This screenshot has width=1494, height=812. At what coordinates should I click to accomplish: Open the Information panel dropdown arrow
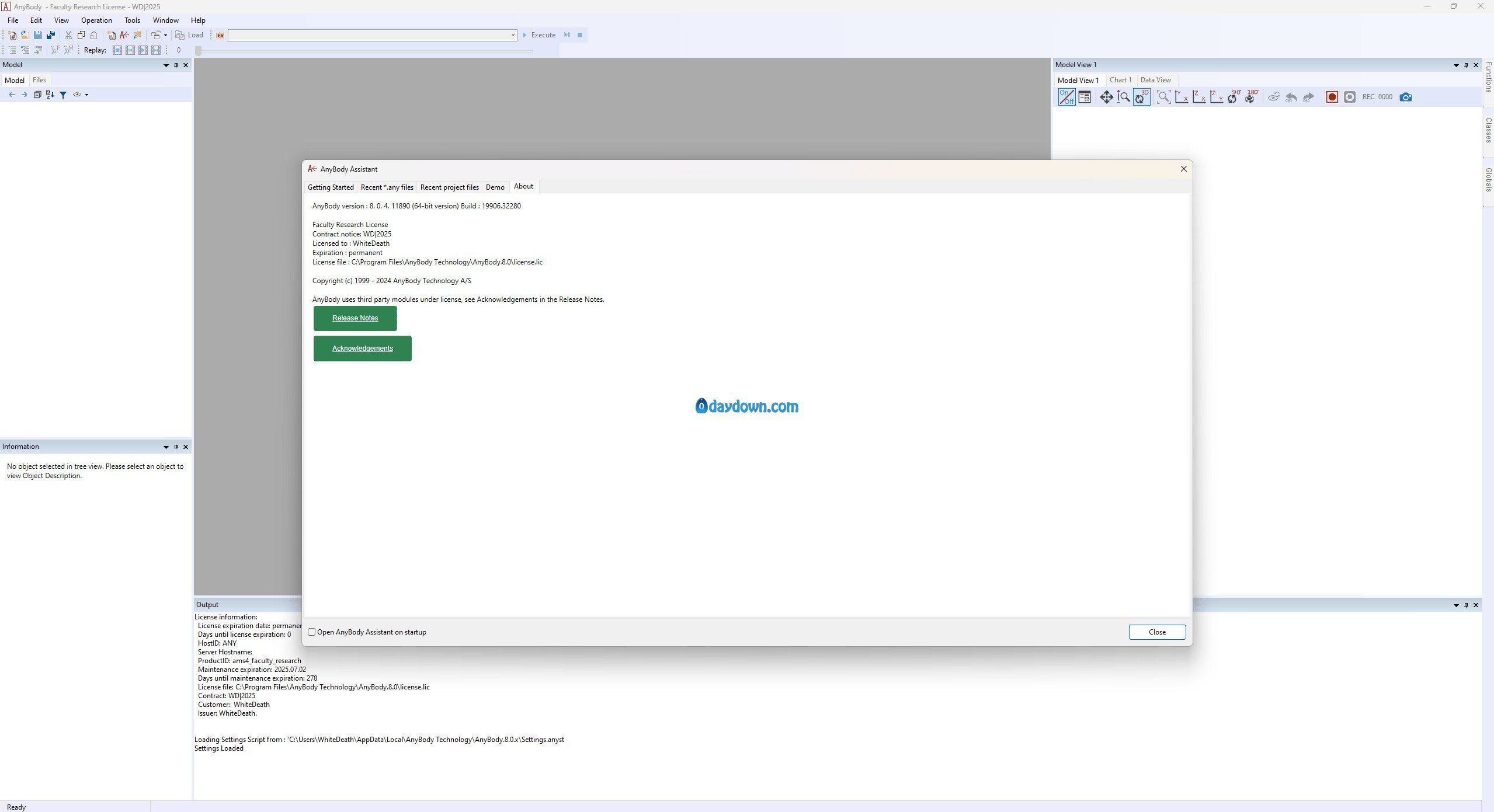coord(166,447)
